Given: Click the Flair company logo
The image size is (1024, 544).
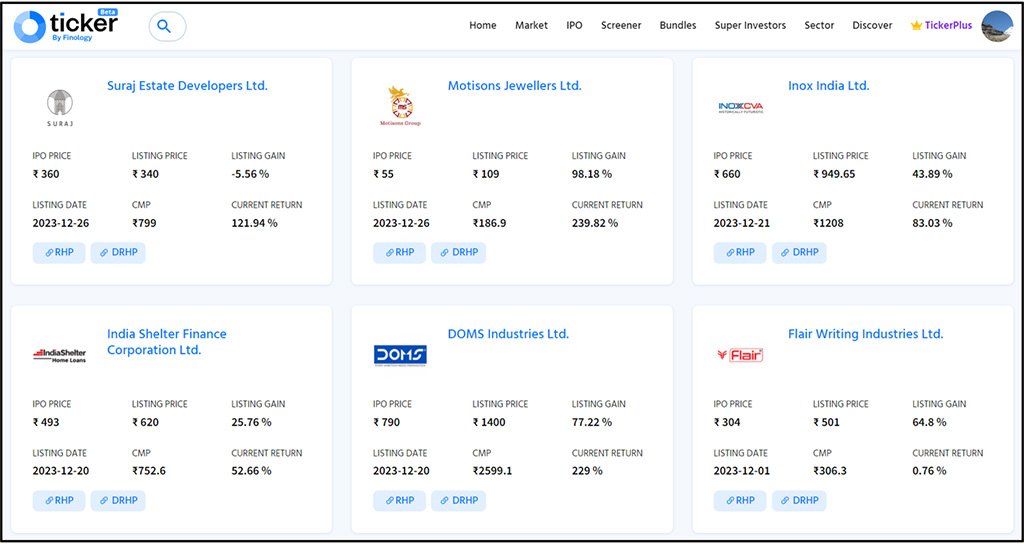Looking at the screenshot, I should point(740,354).
